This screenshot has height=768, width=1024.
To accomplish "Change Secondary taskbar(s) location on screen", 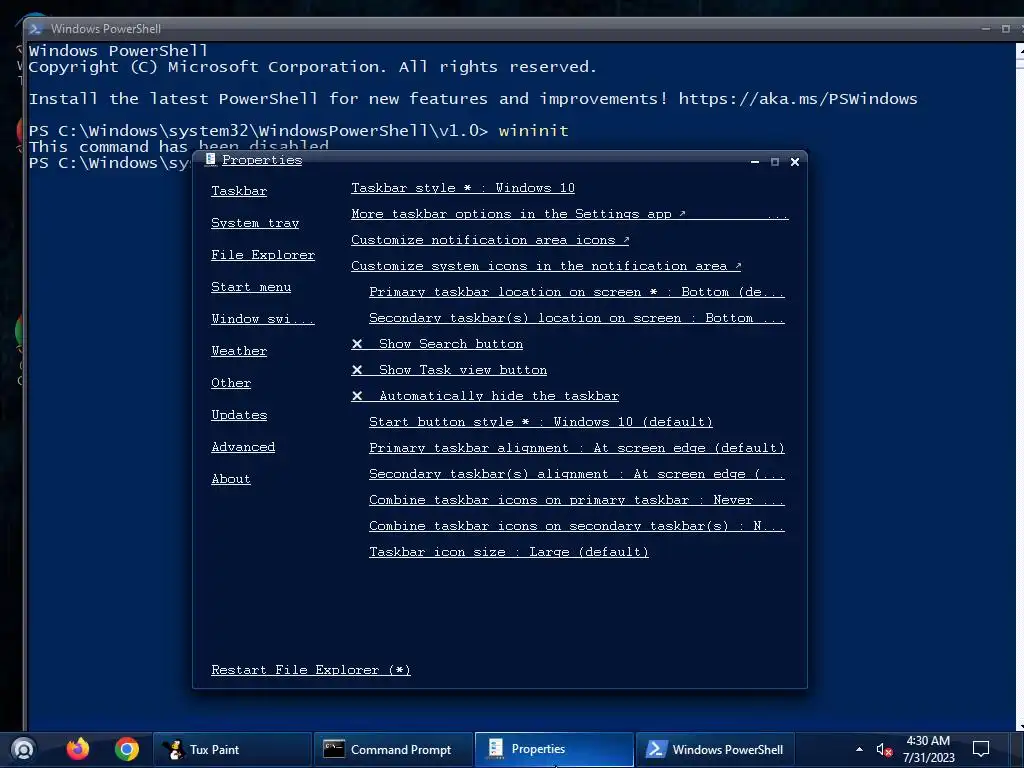I will [577, 319].
